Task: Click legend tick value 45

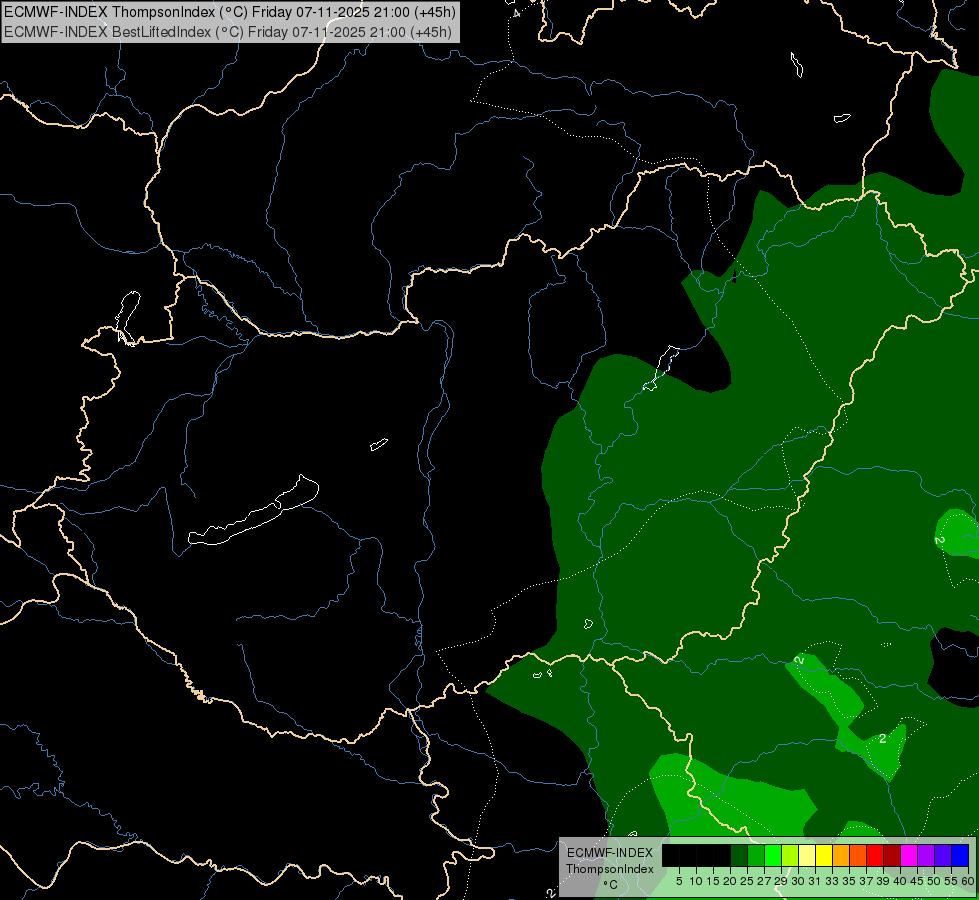Action: 917,881
